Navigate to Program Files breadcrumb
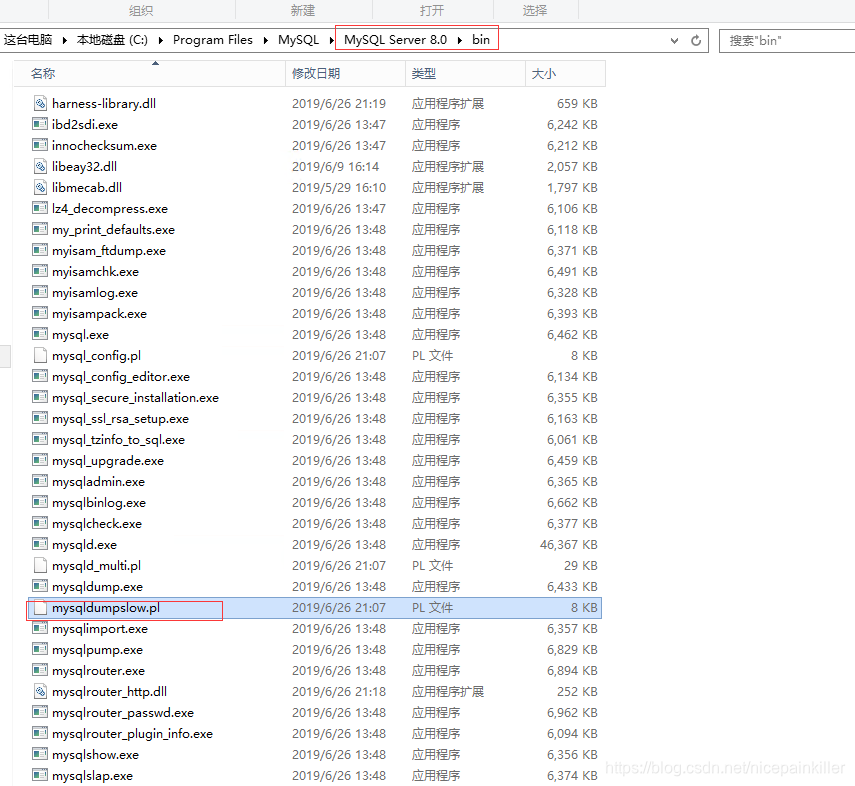The width and height of the screenshot is (855, 786). click(213, 40)
